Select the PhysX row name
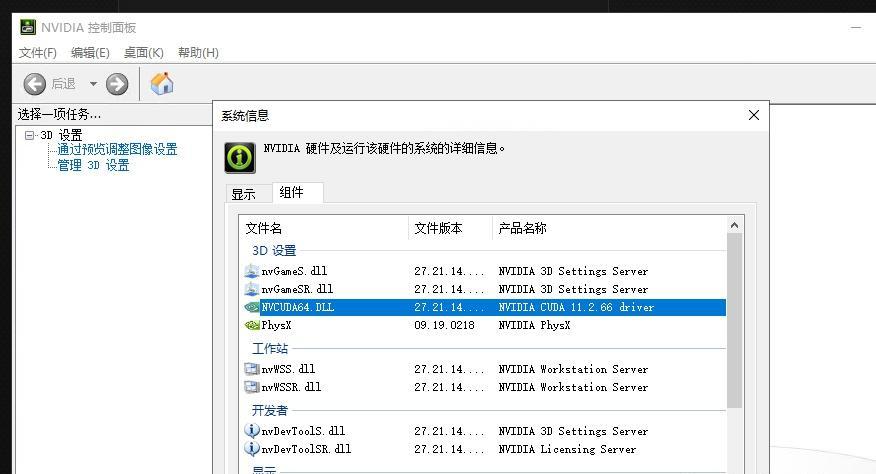 277,325
